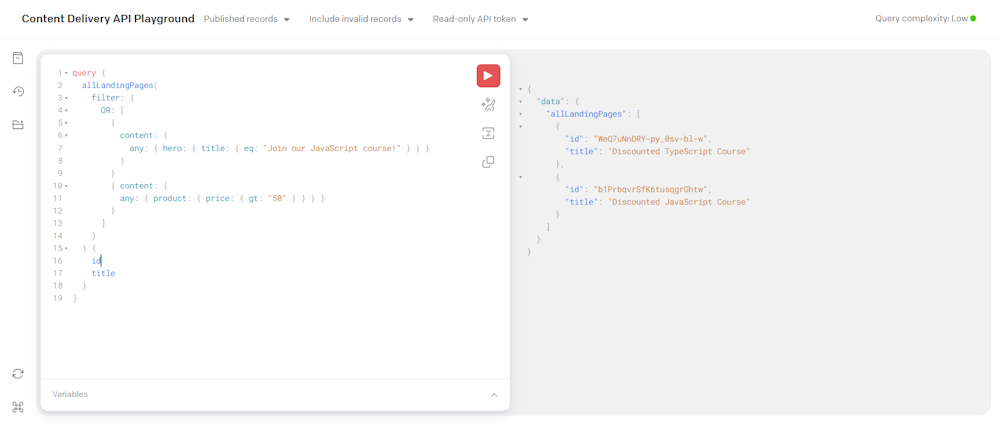Prettify the query with the magic wand icon

[488, 105]
